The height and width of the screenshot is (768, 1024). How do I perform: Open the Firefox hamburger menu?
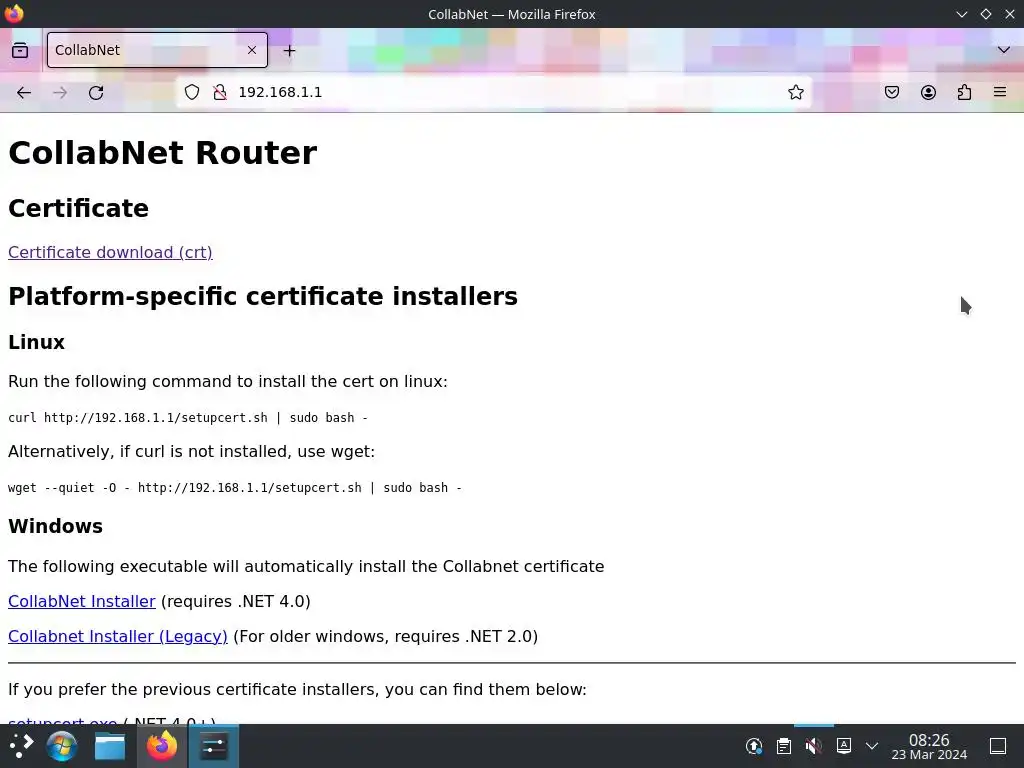(x=1000, y=92)
